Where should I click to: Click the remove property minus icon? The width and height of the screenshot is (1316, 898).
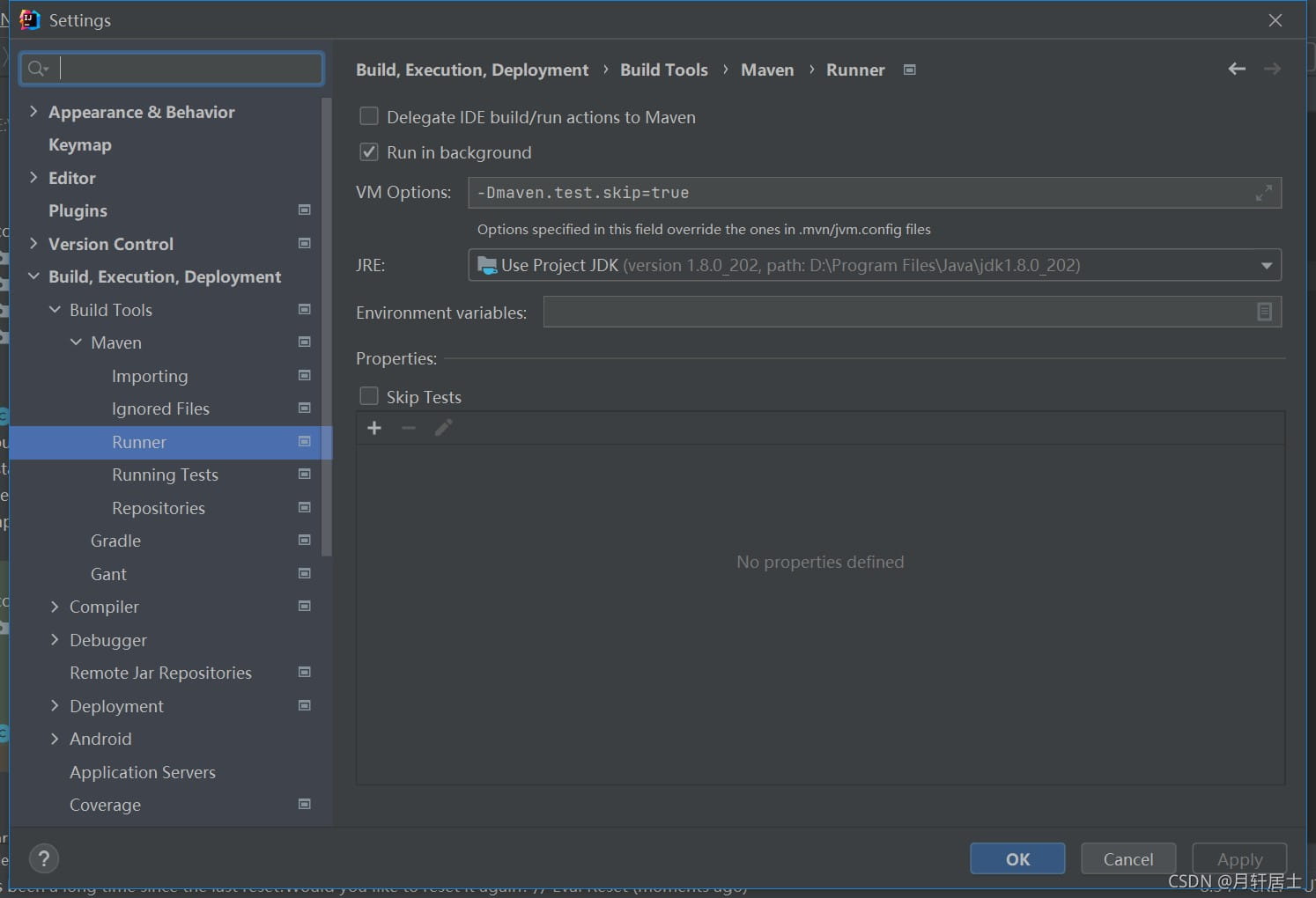click(x=409, y=428)
